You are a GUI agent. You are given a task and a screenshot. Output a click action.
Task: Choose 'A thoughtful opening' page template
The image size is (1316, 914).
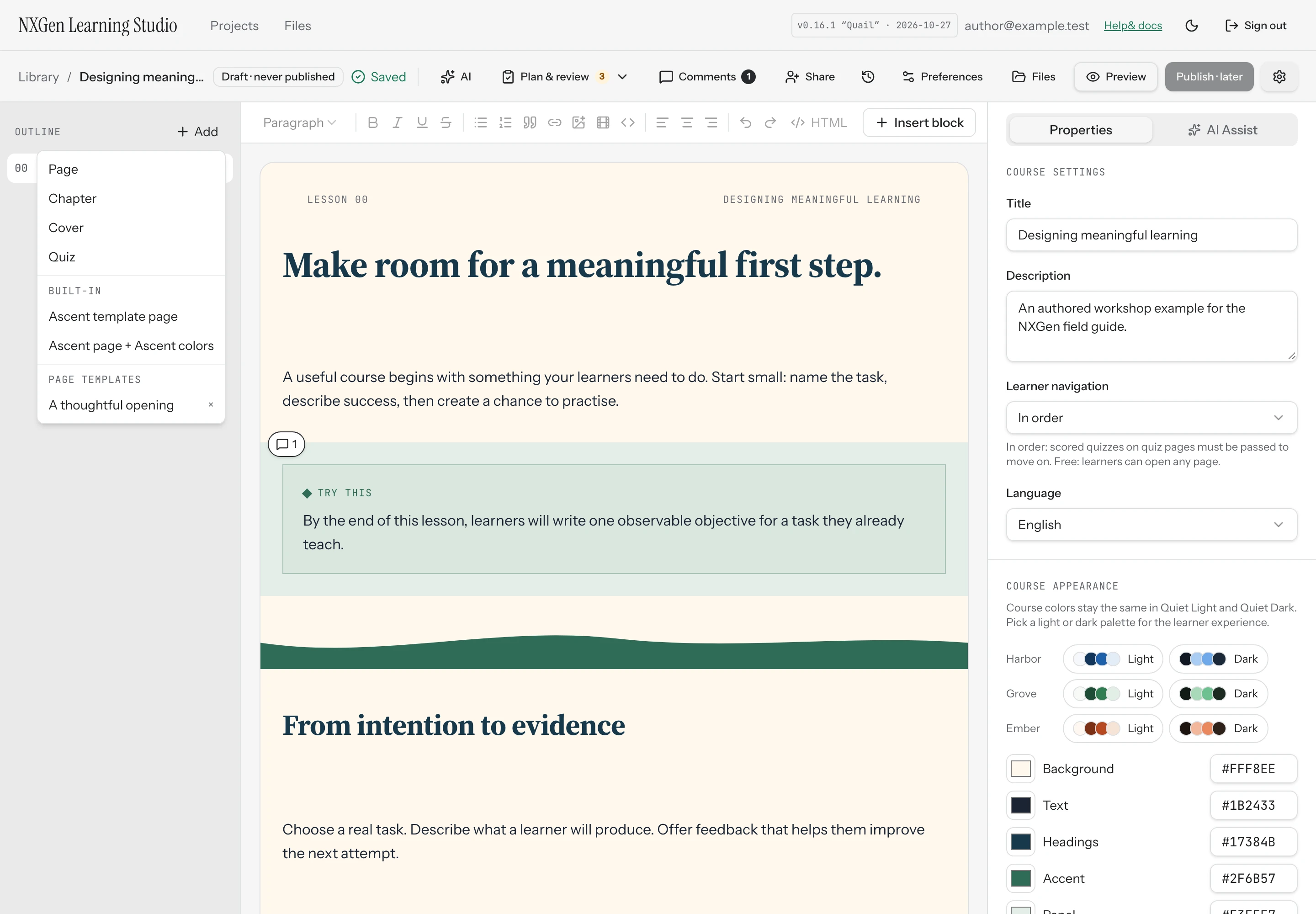[111, 405]
